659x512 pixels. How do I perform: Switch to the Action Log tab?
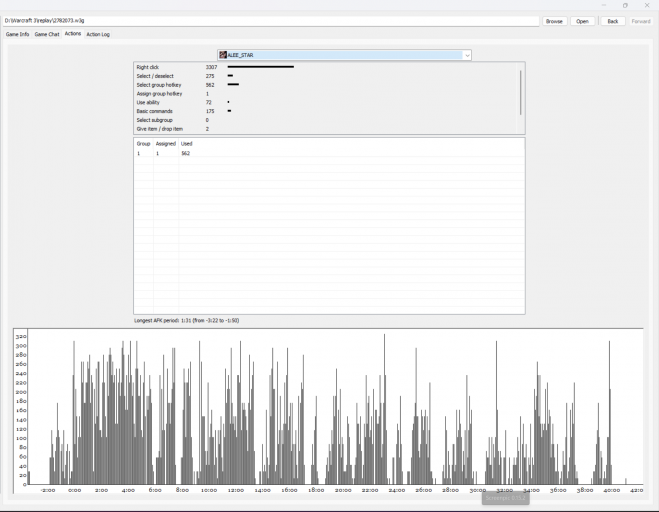click(98, 34)
